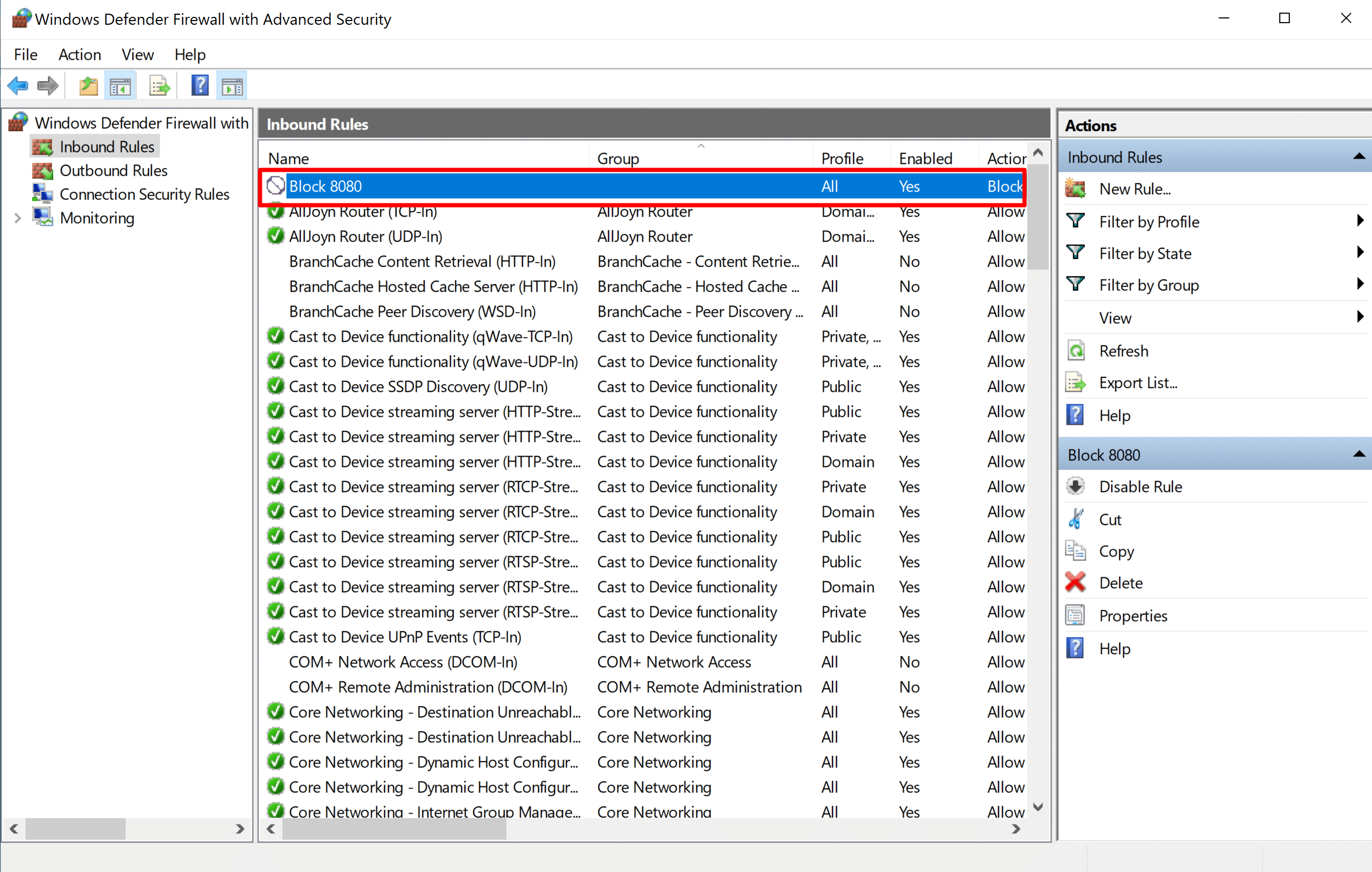
Task: Select the root Windows Defender Firewall tree node
Action: [x=141, y=123]
